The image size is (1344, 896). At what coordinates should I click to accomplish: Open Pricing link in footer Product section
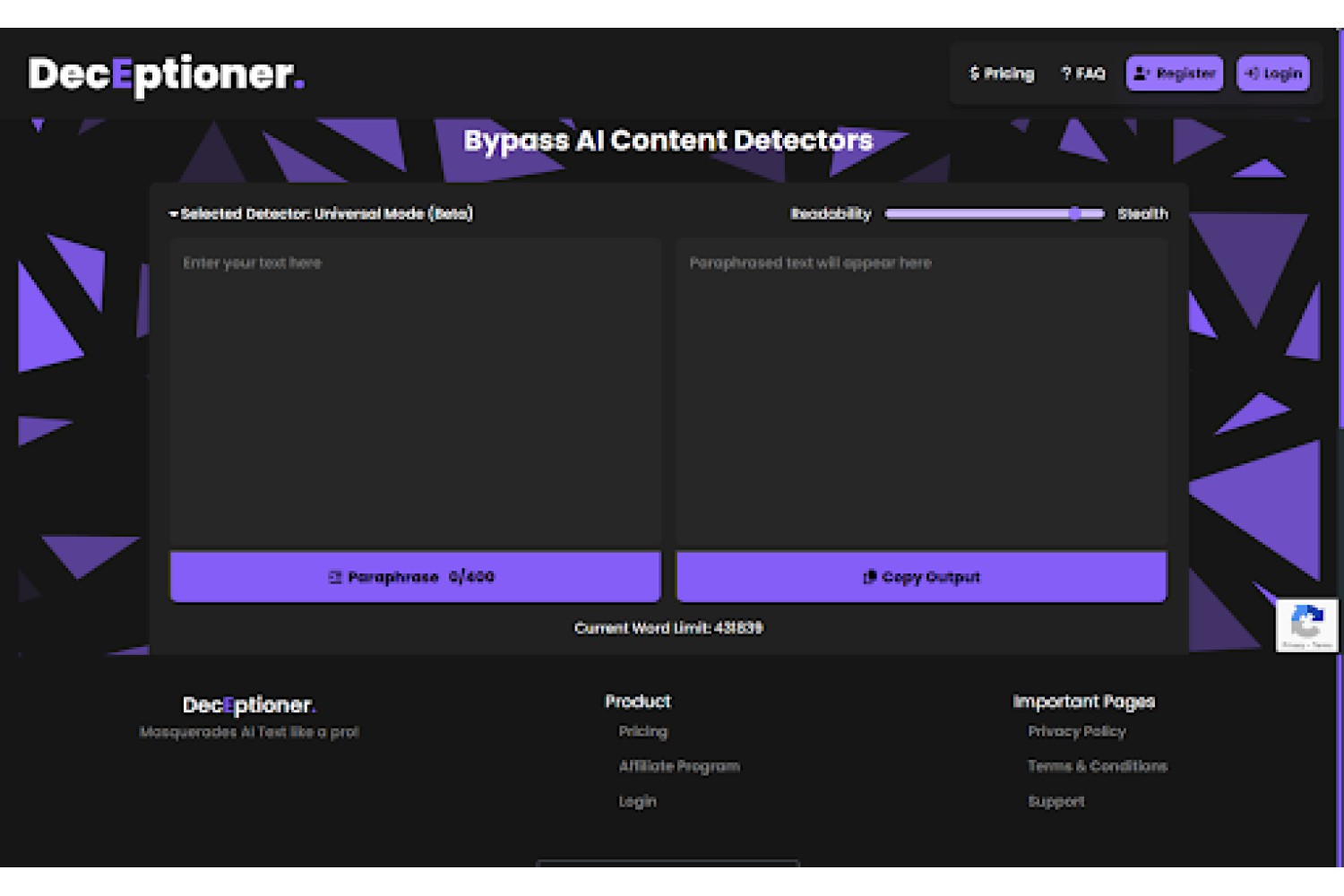coord(643,731)
